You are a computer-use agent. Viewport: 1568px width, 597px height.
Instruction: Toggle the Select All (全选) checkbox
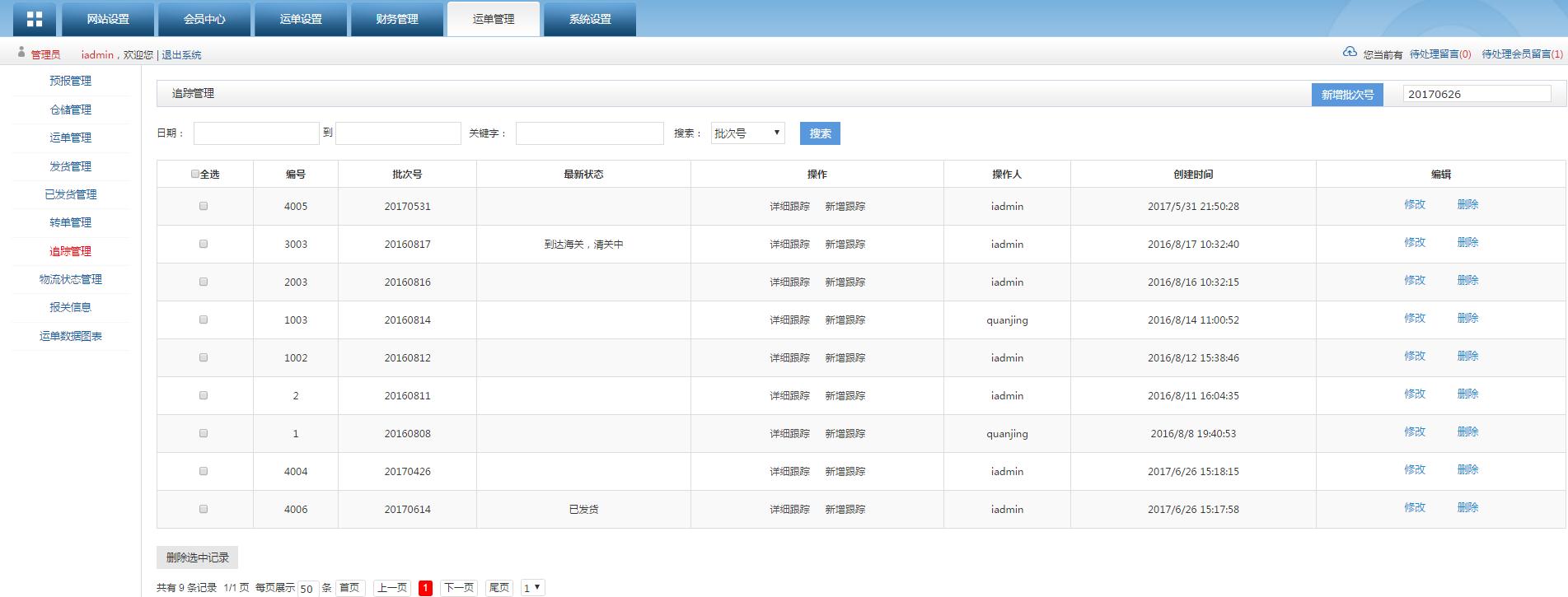[195, 174]
